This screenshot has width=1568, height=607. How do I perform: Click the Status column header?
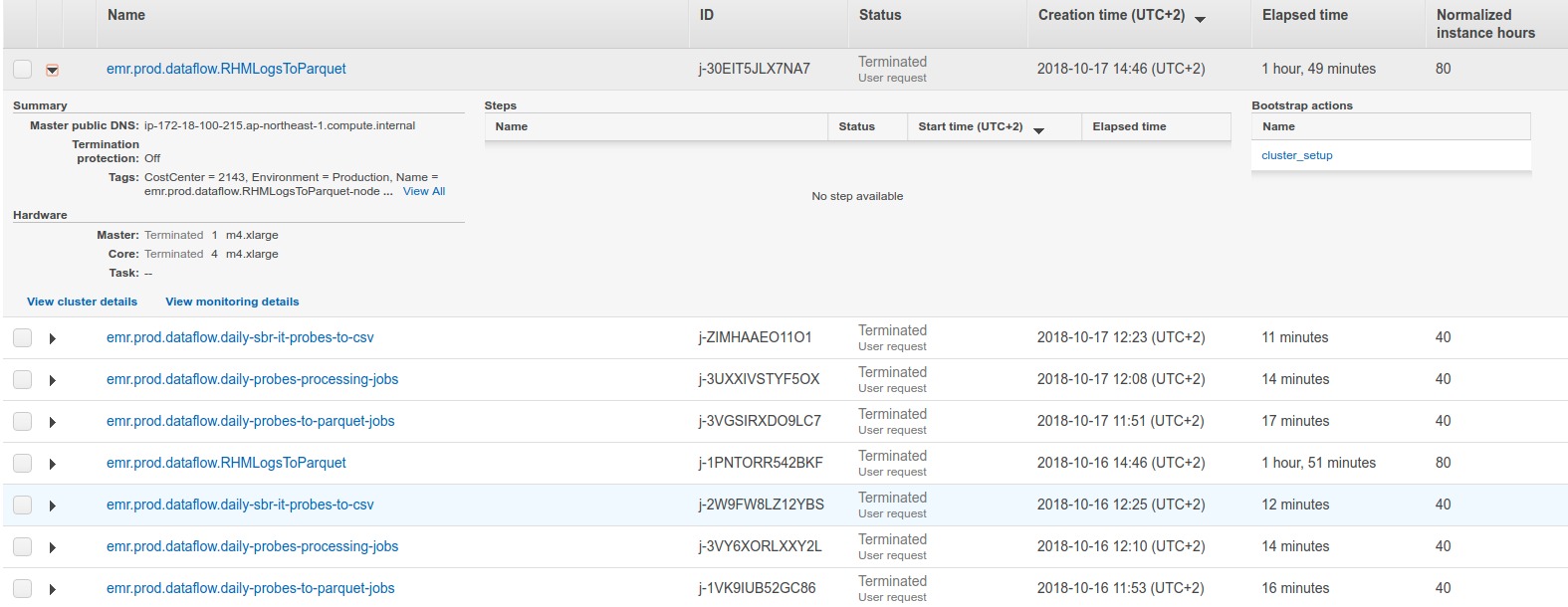coord(880,15)
